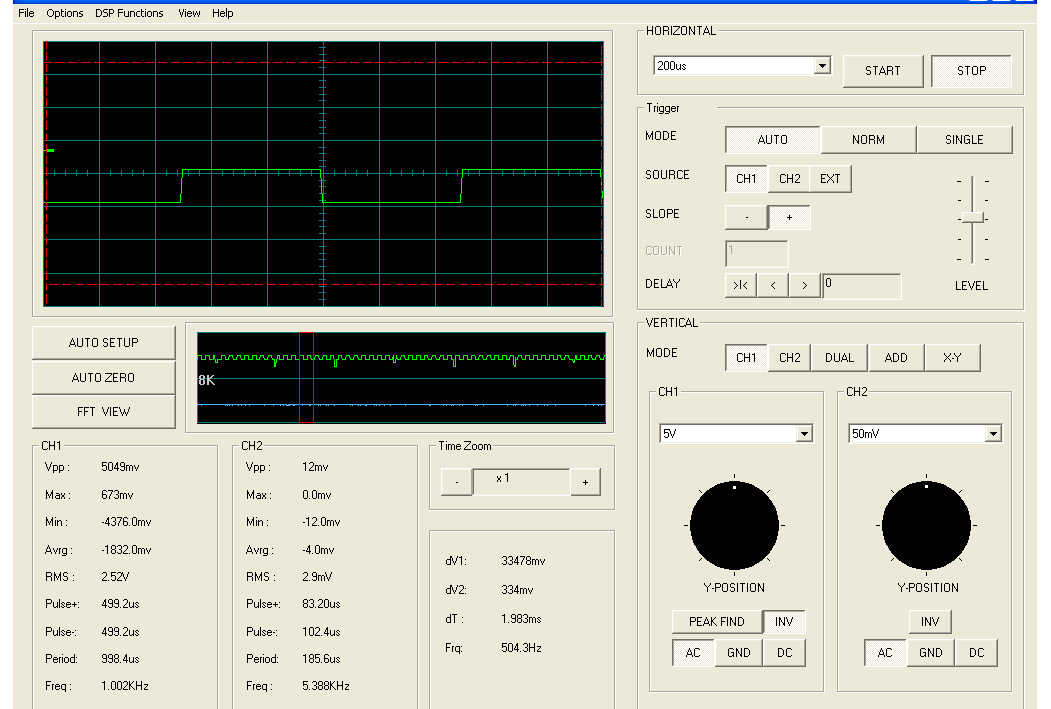
Task: Set vertical mode to X-Y
Action: point(952,358)
